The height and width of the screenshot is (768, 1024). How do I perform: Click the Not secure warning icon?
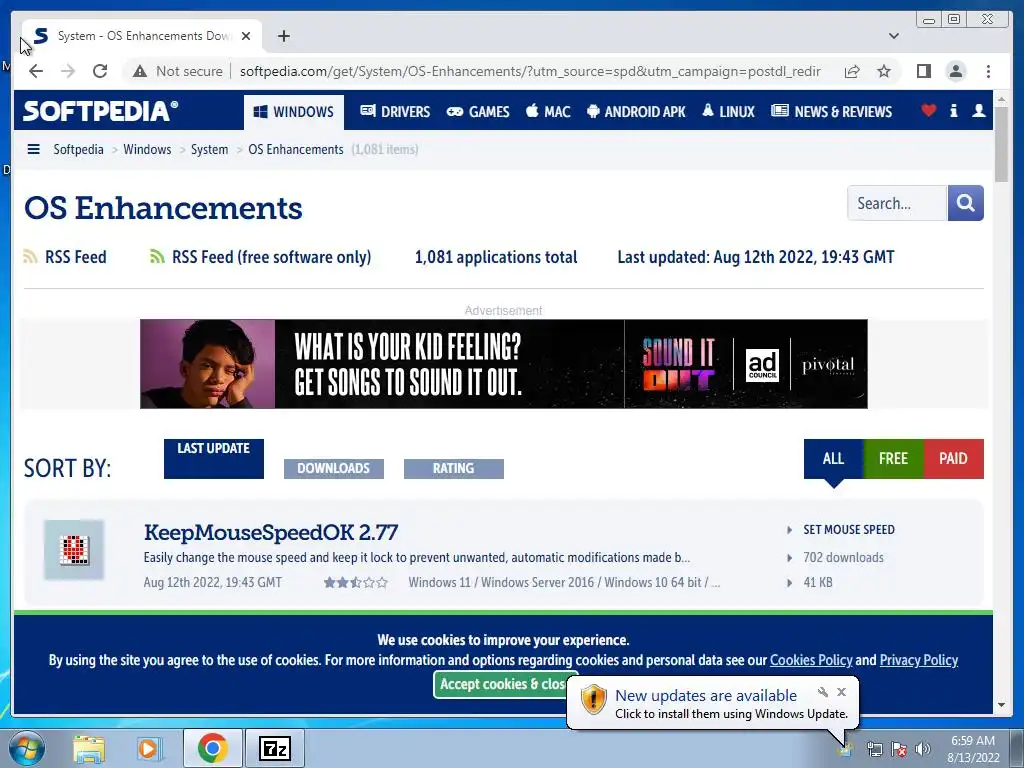tap(140, 71)
